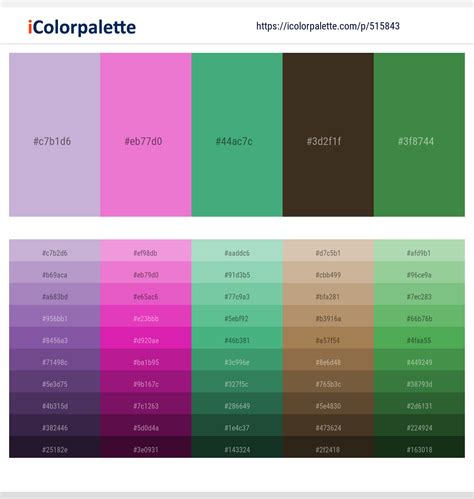Pick the #25182e darkest purple shade
The height and width of the screenshot is (499, 474).
55,447
